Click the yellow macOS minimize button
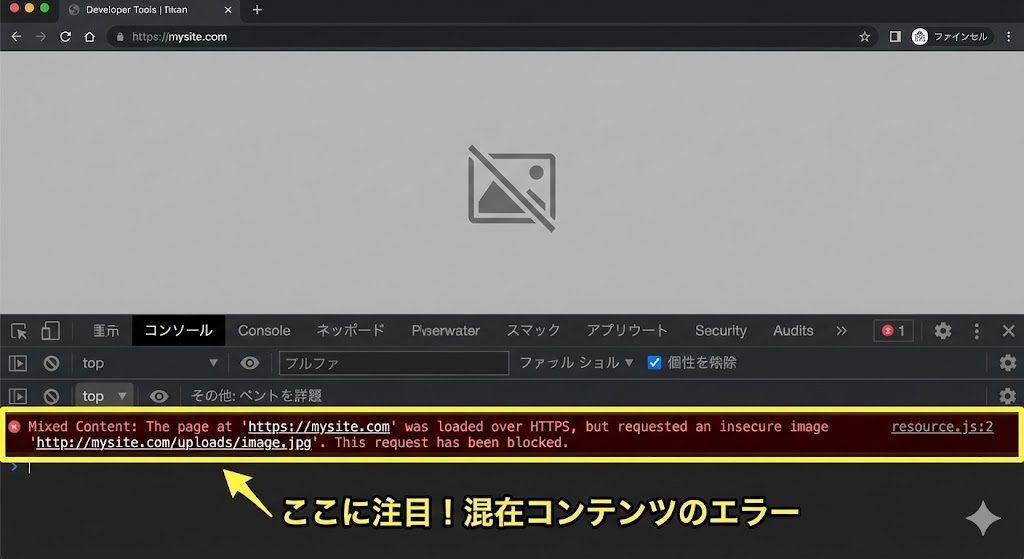 29,8
